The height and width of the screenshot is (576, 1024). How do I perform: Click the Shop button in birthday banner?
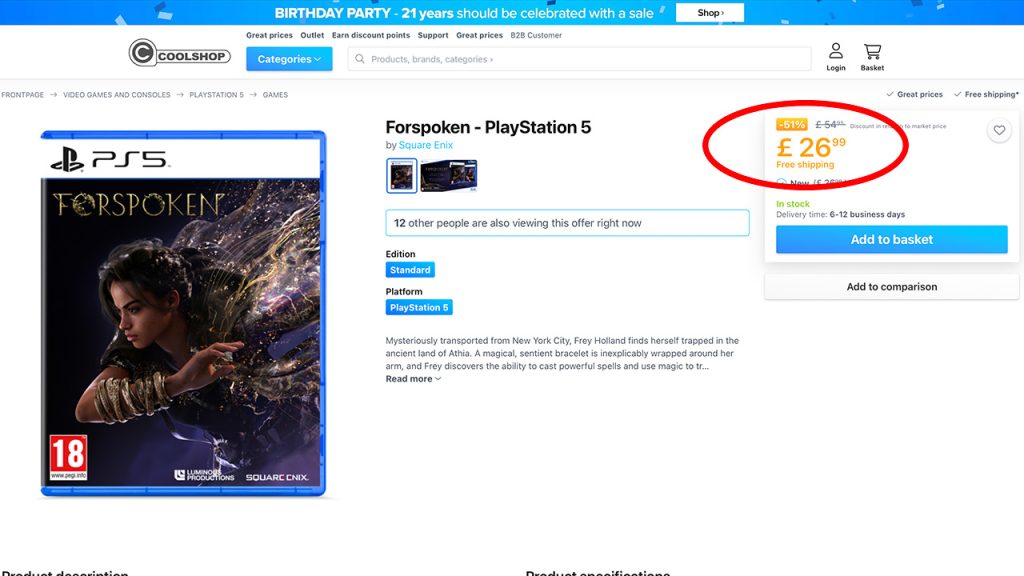[710, 12]
